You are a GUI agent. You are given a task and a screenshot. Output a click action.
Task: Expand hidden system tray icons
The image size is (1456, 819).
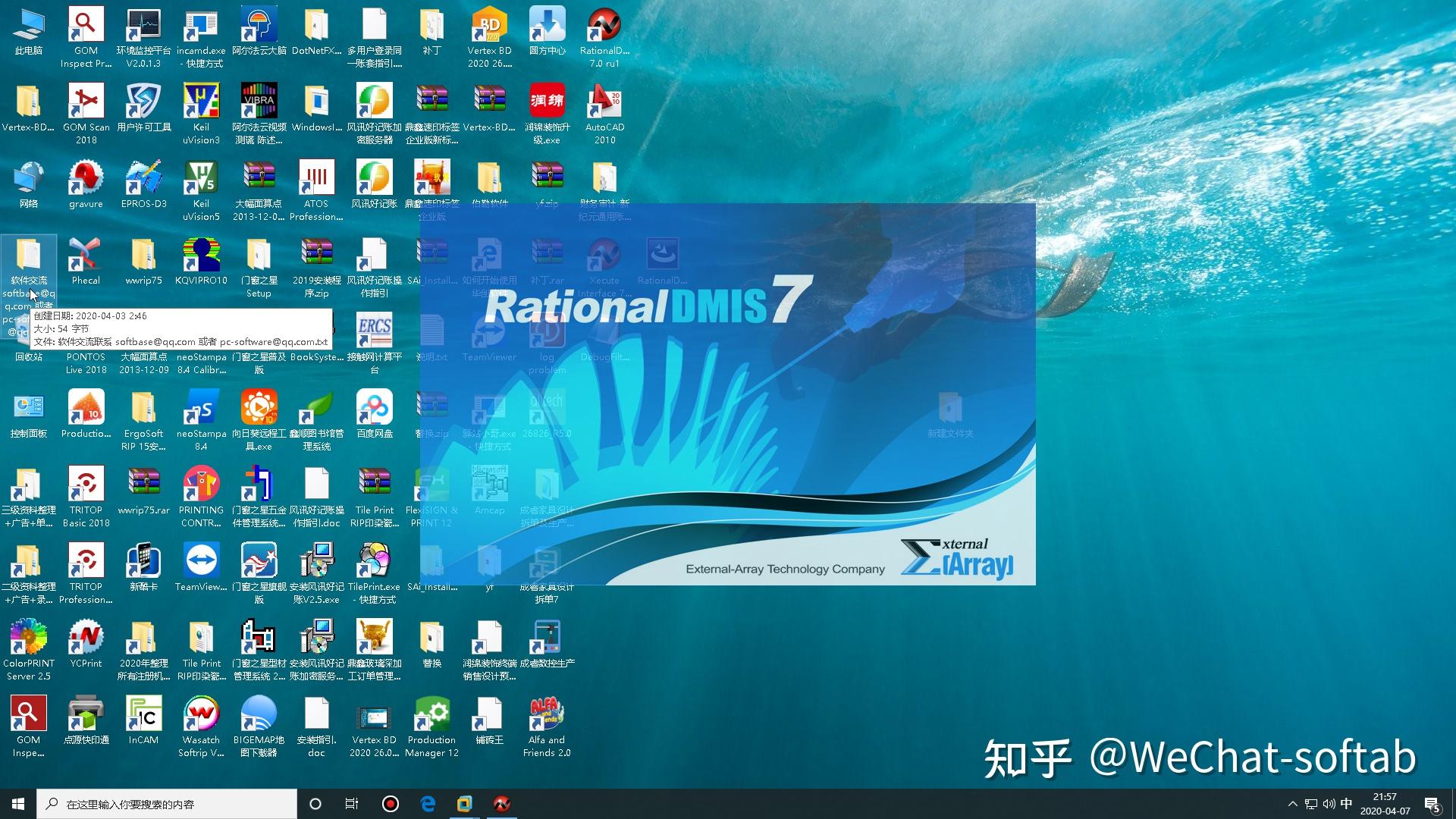[1292, 803]
